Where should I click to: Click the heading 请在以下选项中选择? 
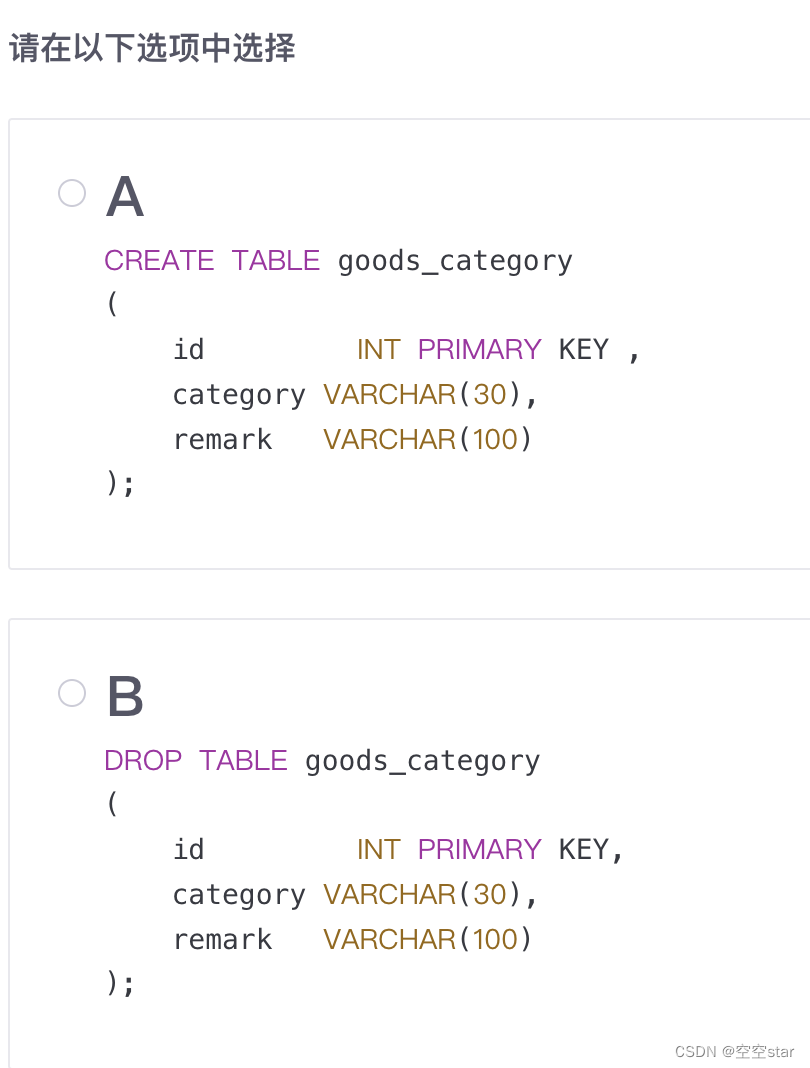point(152,48)
